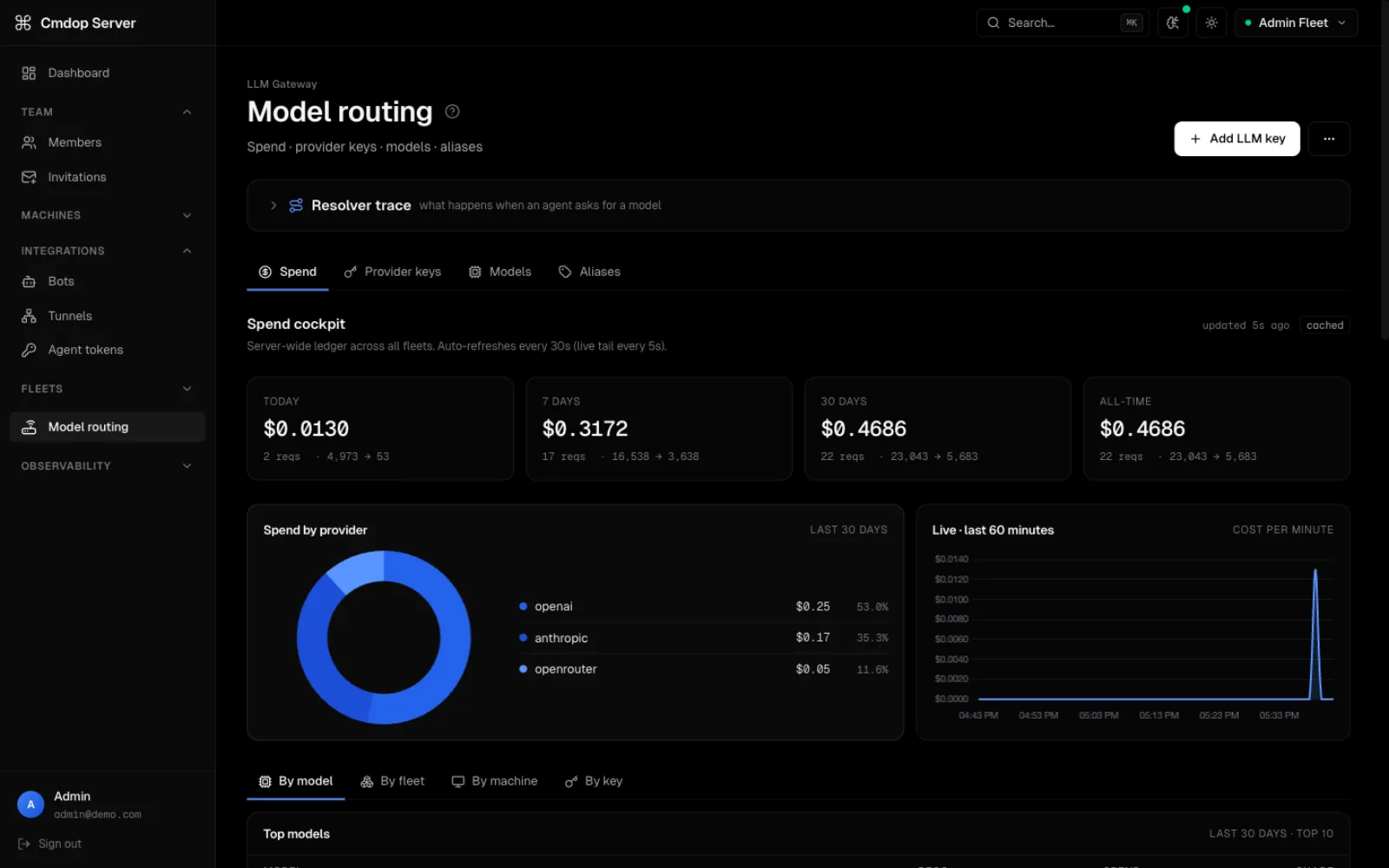Viewport: 1389px width, 868px height.
Task: Open the Aliases tab
Action: 589,272
